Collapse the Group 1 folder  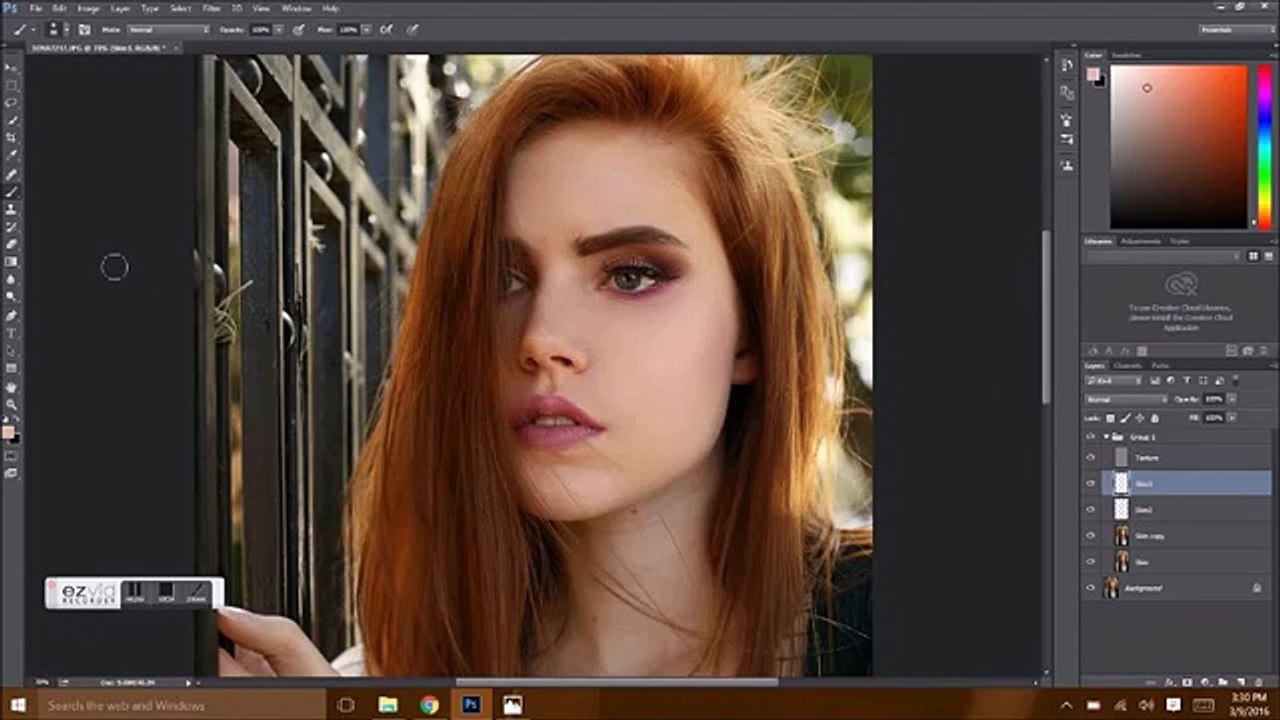(x=1106, y=437)
